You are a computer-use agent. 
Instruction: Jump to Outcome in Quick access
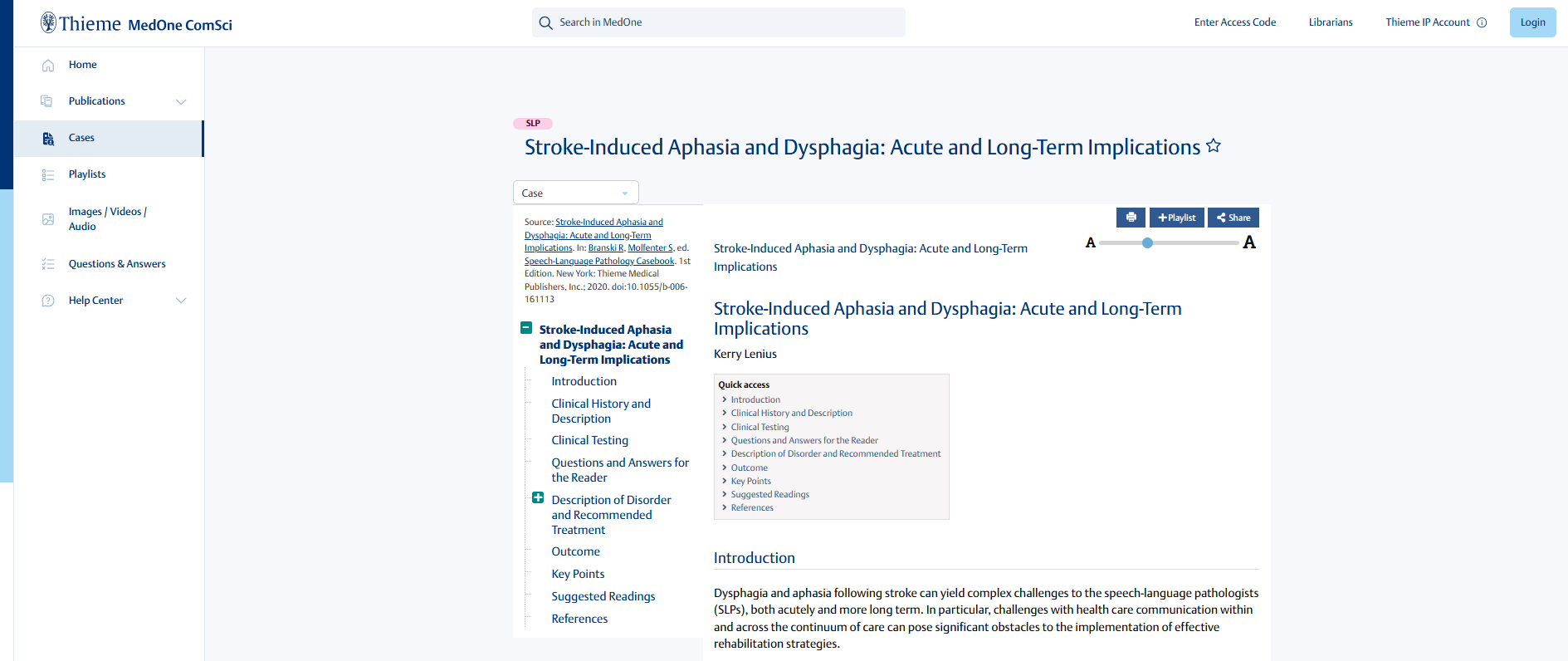pos(750,468)
